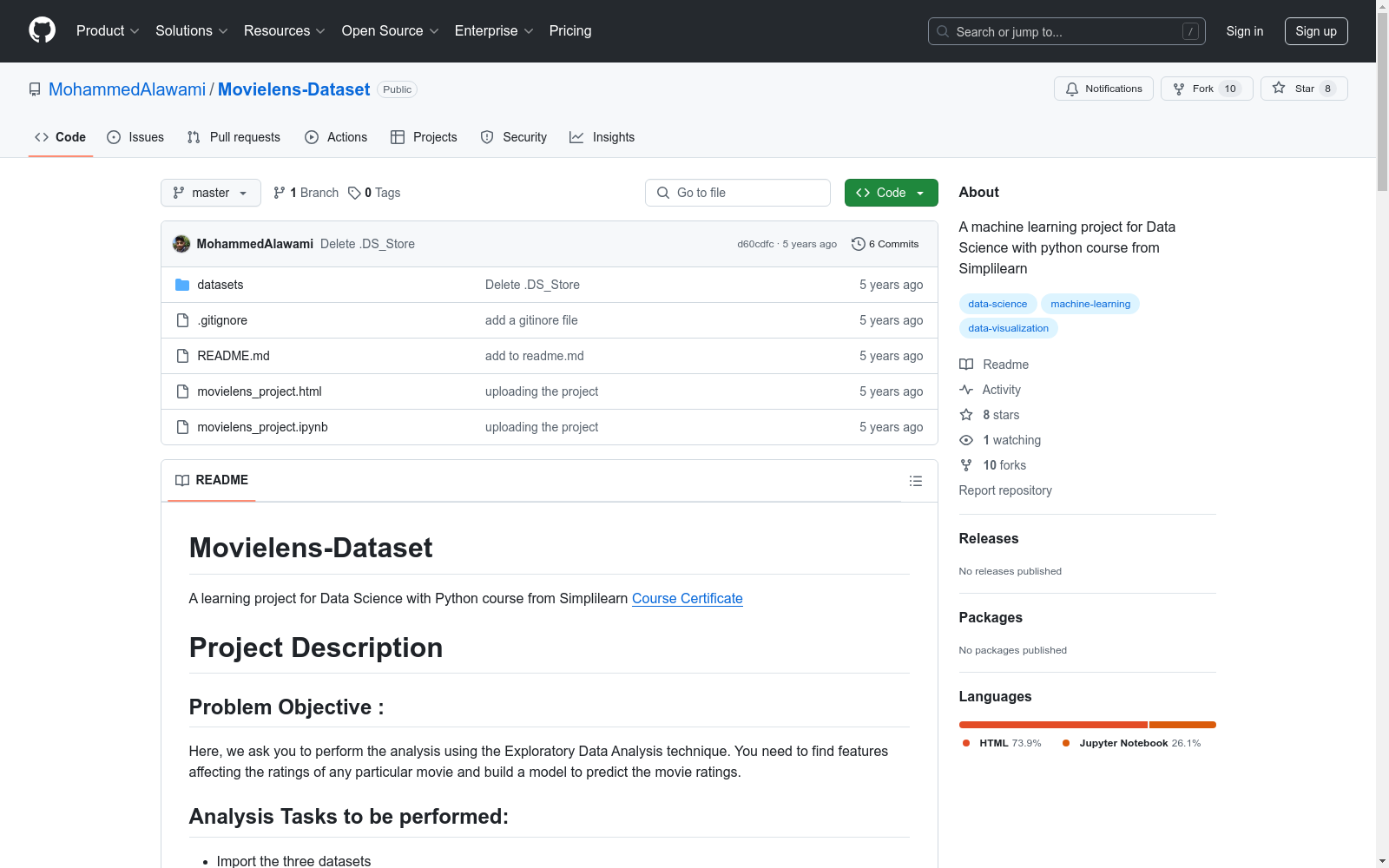This screenshot has height=868, width=1389.
Task: Click the eye icon beside 1 watching
Action: (966, 440)
